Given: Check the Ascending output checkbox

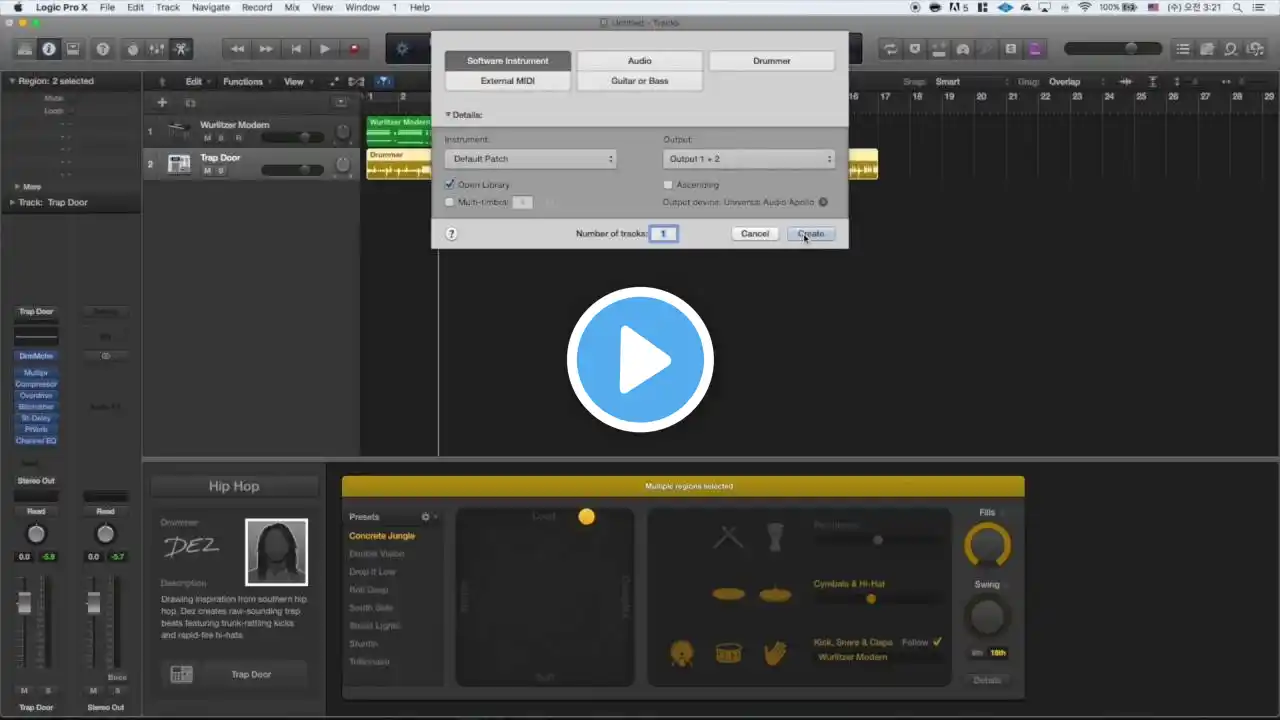Looking at the screenshot, I should click(668, 185).
